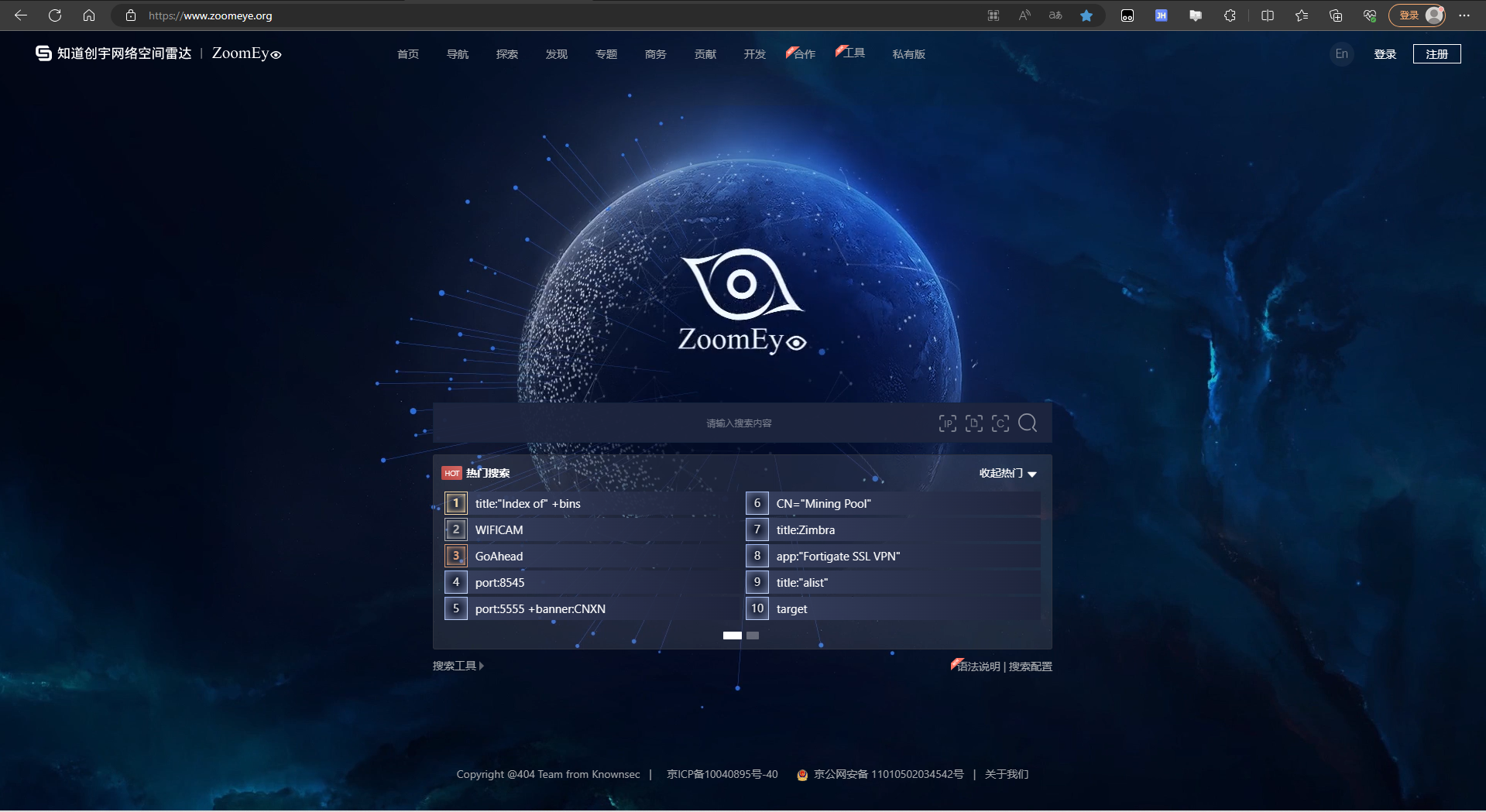1486x812 pixels.
Task: Click the 注册 register button
Action: 1437,54
